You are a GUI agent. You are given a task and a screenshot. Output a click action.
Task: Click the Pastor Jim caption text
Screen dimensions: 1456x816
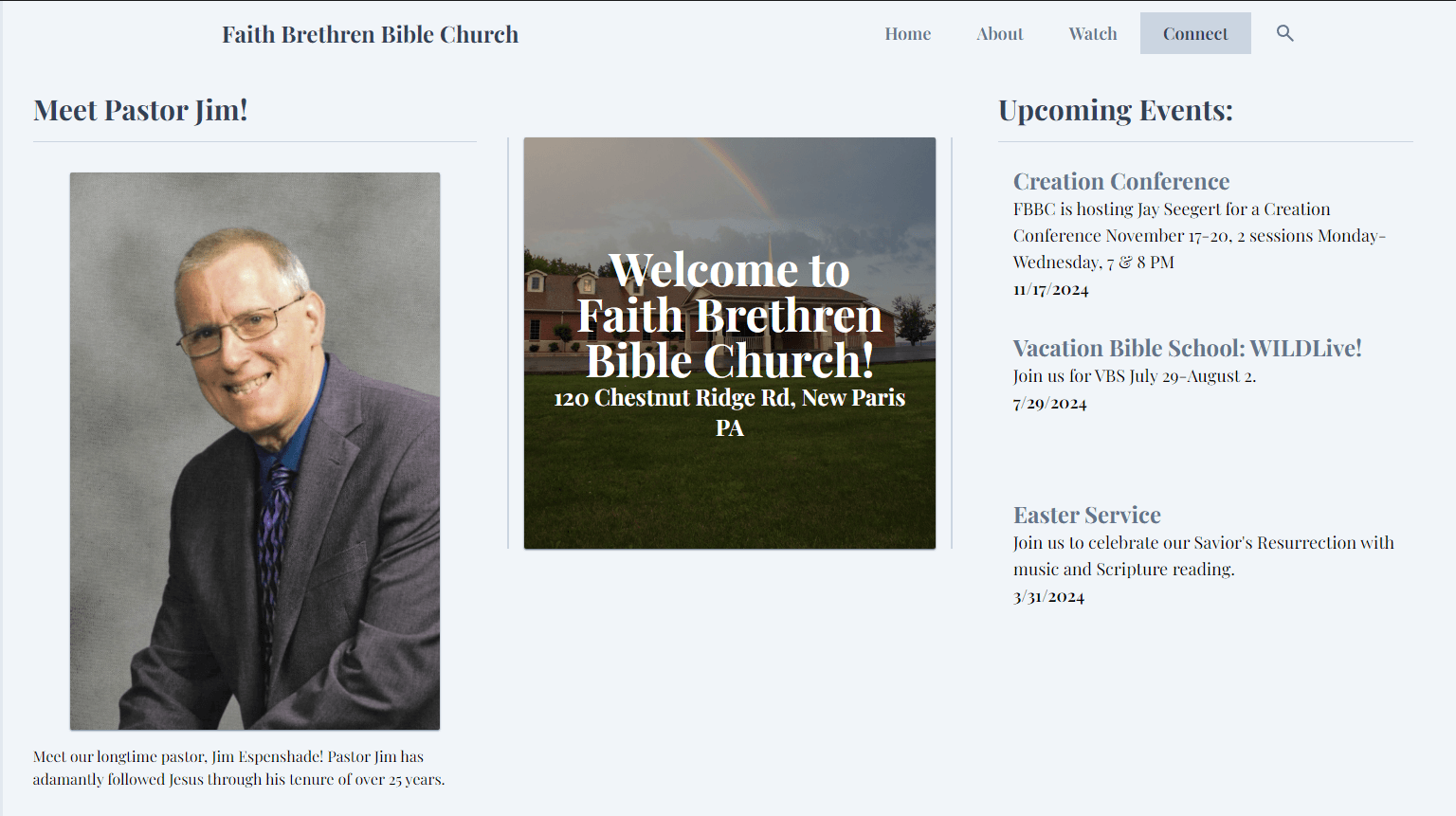[239, 768]
